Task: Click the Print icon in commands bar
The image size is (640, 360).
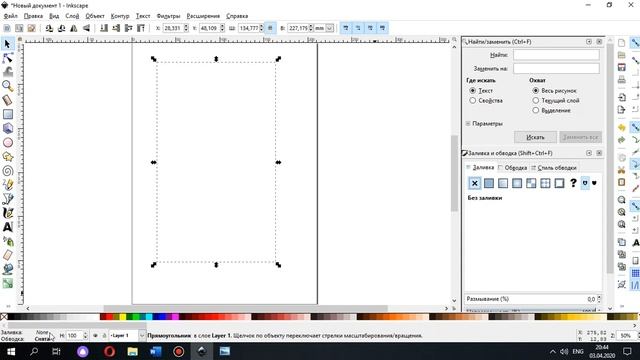Action: coord(622,80)
